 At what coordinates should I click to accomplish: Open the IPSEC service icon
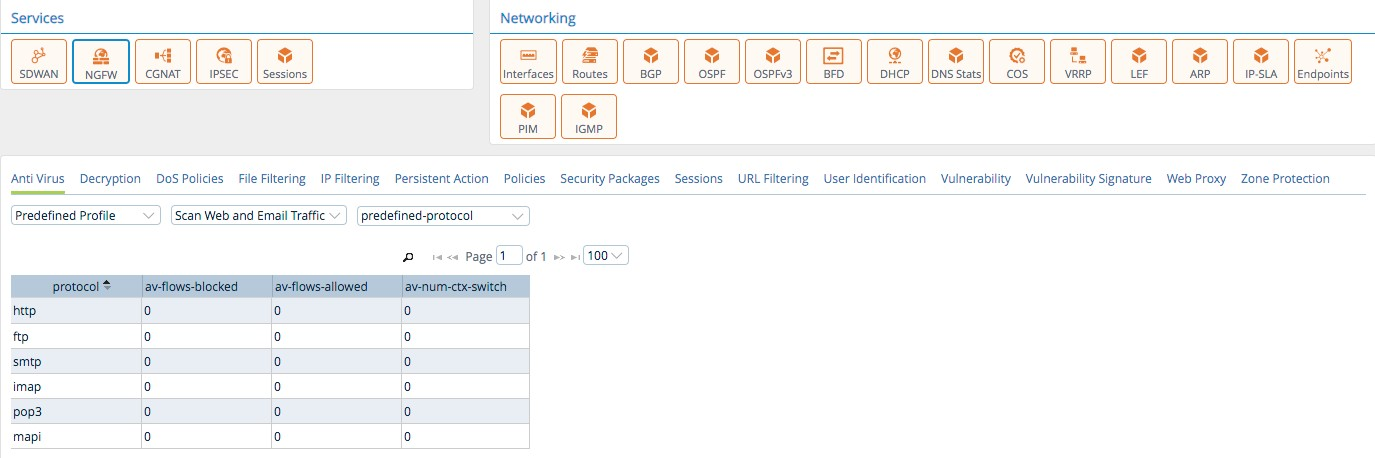[223, 62]
